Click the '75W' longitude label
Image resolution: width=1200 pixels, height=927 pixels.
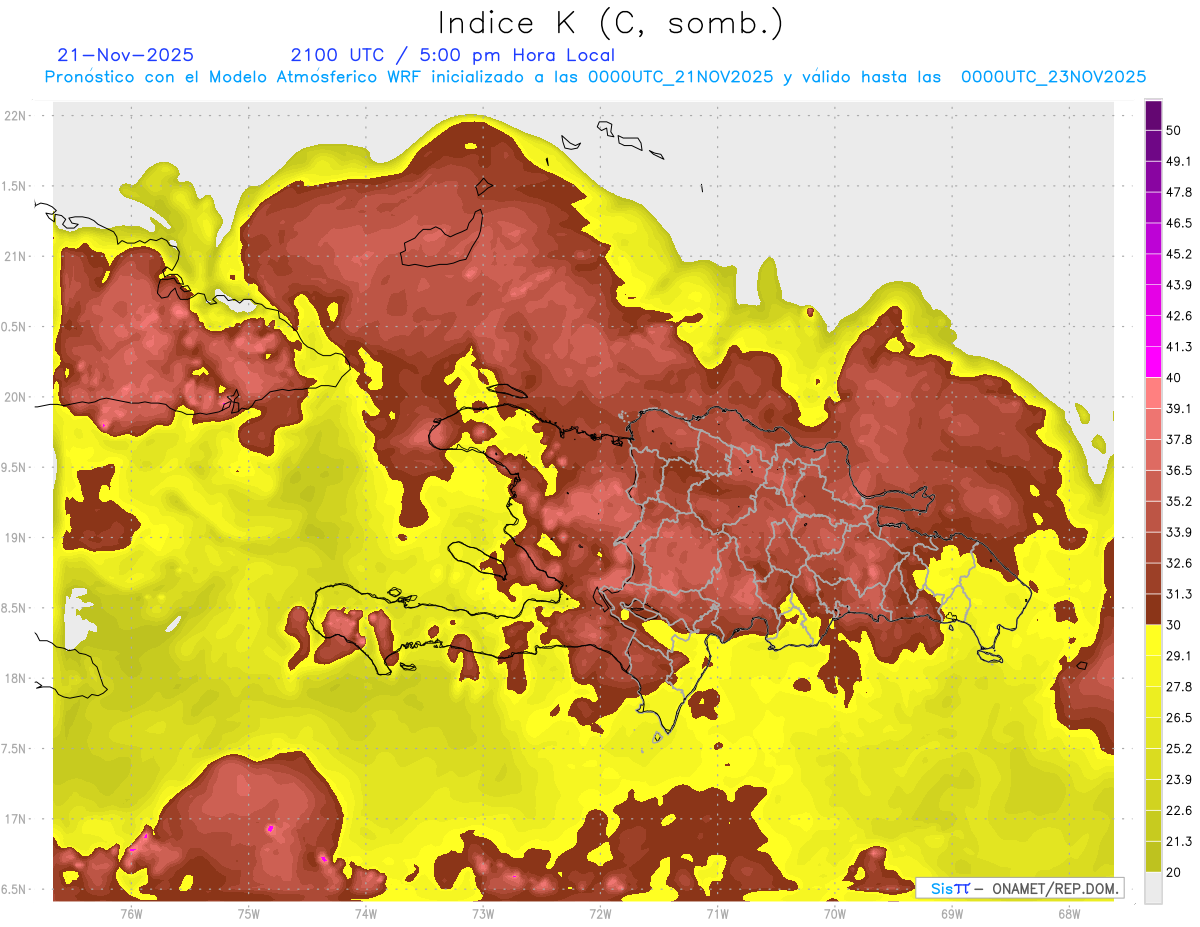248,913
